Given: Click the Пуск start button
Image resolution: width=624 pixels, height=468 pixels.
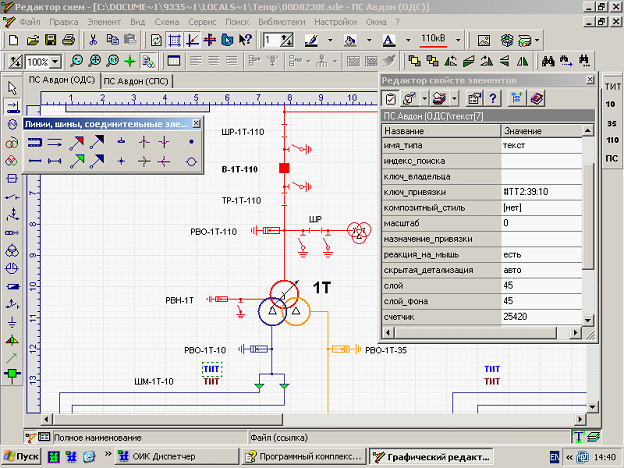Looking at the screenshot, I should (22, 456).
